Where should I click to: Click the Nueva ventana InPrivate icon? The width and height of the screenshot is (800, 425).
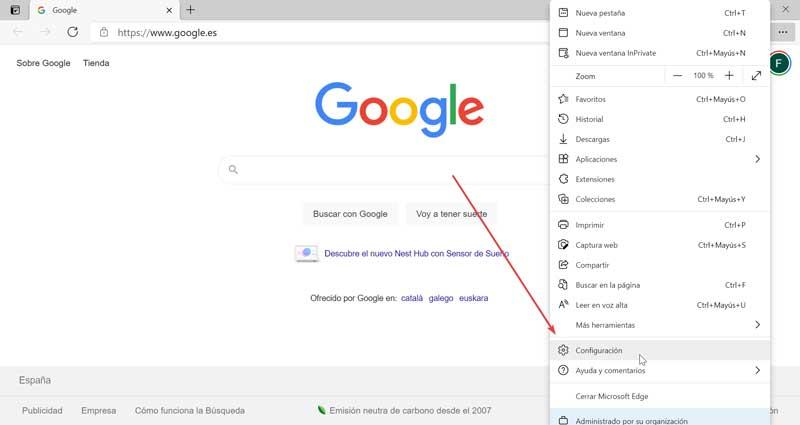point(563,53)
